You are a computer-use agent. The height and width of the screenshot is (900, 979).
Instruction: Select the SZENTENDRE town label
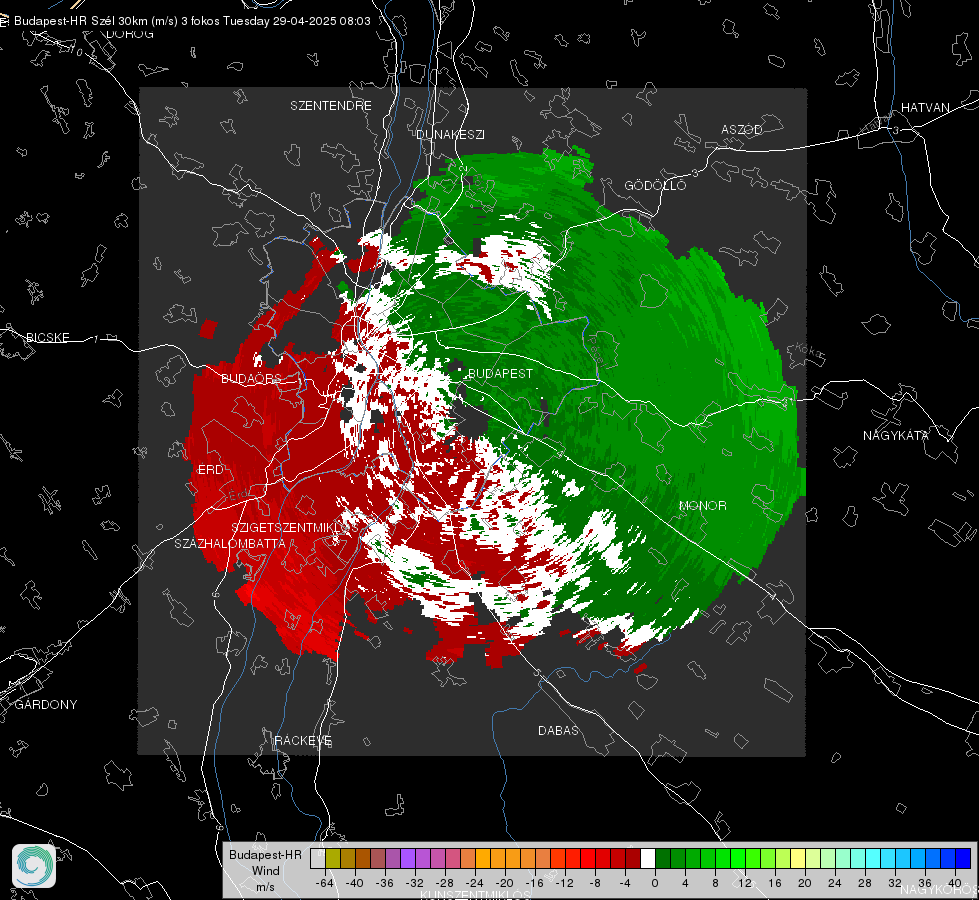tap(331, 106)
